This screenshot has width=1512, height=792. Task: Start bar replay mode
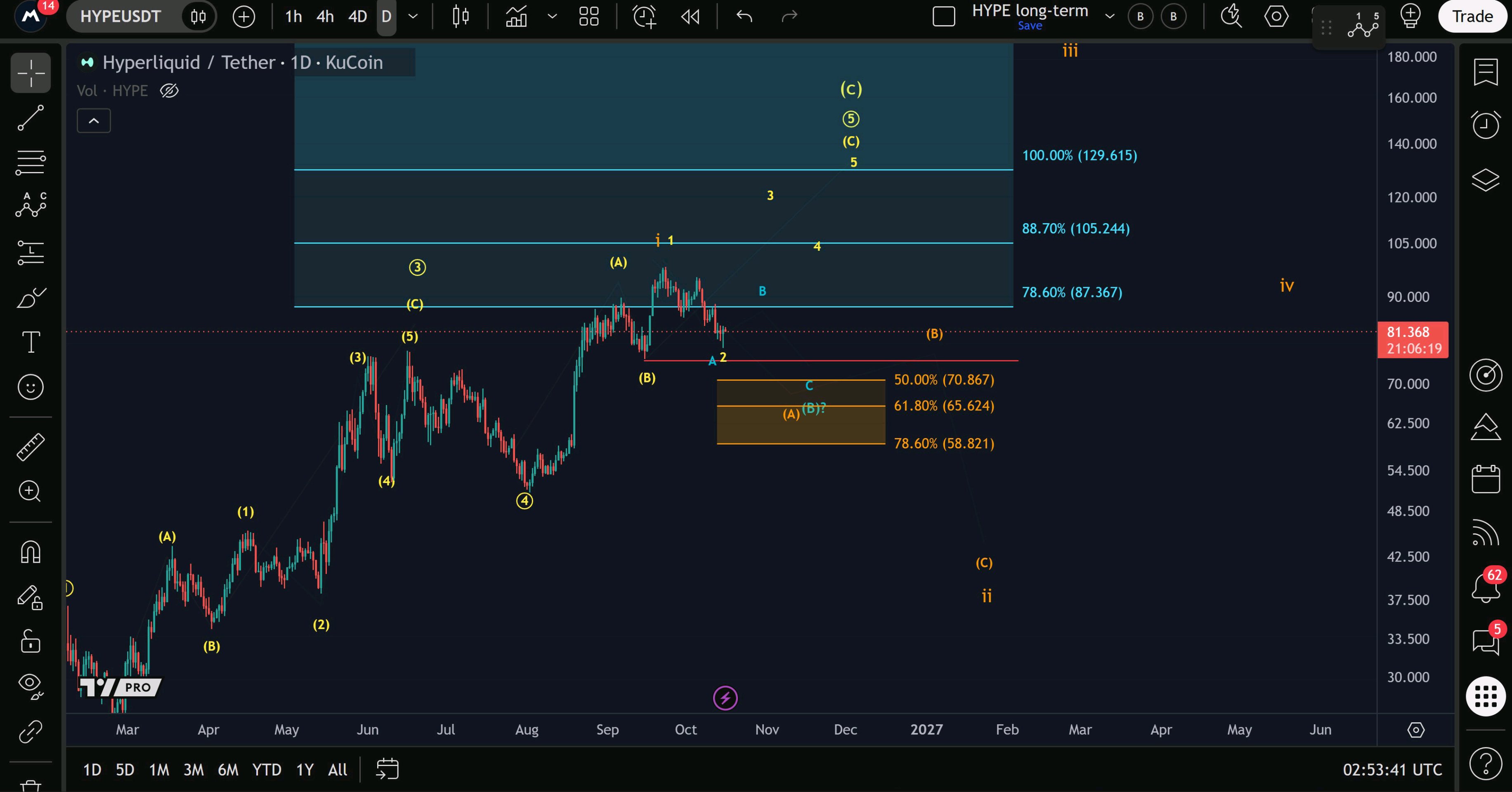pos(690,16)
